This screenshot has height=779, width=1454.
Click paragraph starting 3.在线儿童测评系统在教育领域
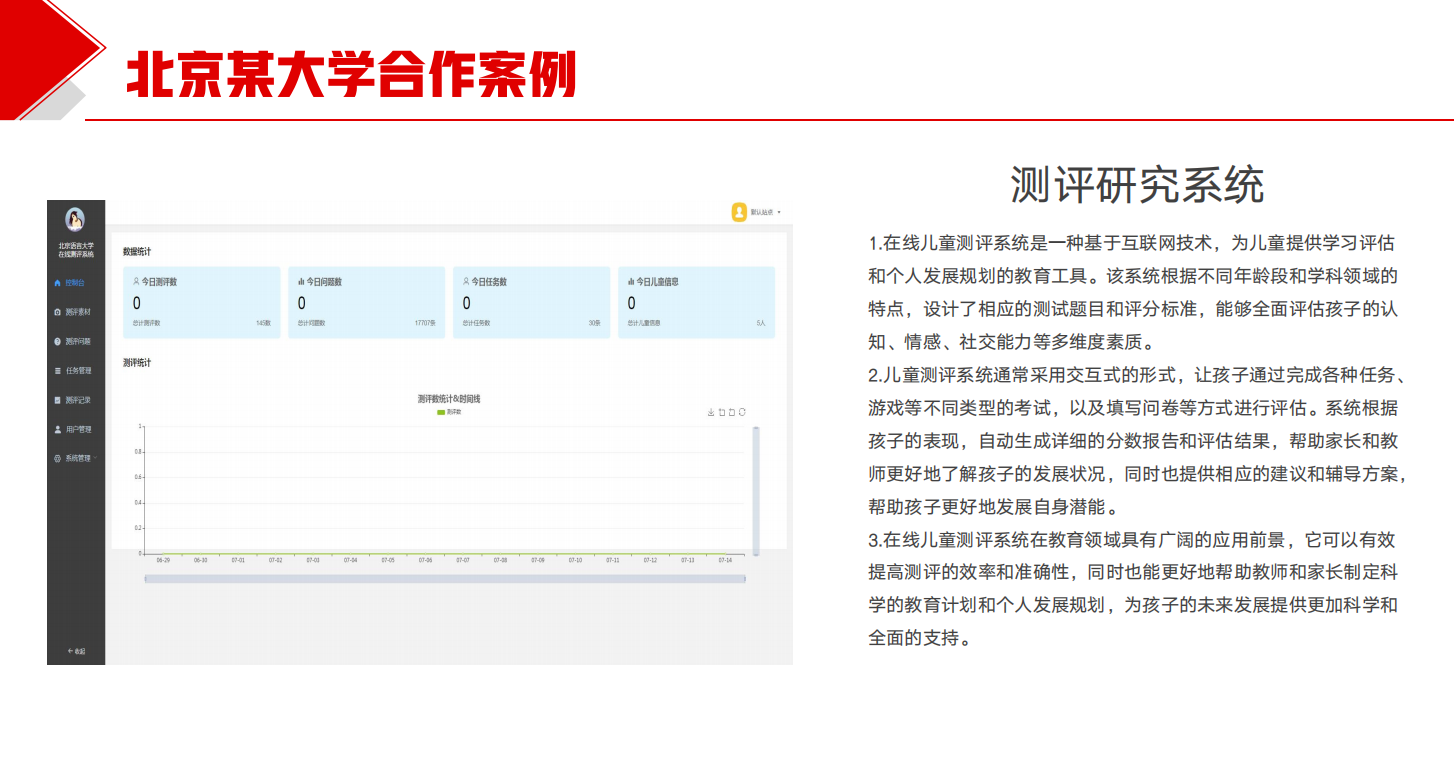coord(1133,588)
